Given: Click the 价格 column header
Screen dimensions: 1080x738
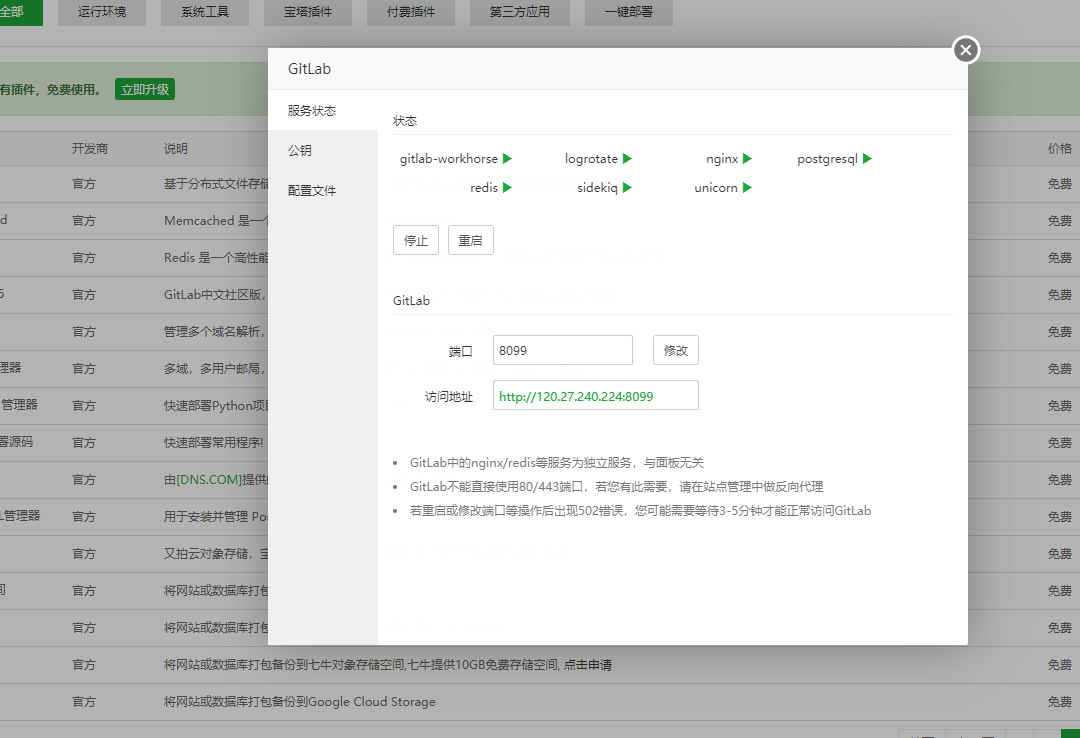Looking at the screenshot, I should pyautogui.click(x=1059, y=149).
